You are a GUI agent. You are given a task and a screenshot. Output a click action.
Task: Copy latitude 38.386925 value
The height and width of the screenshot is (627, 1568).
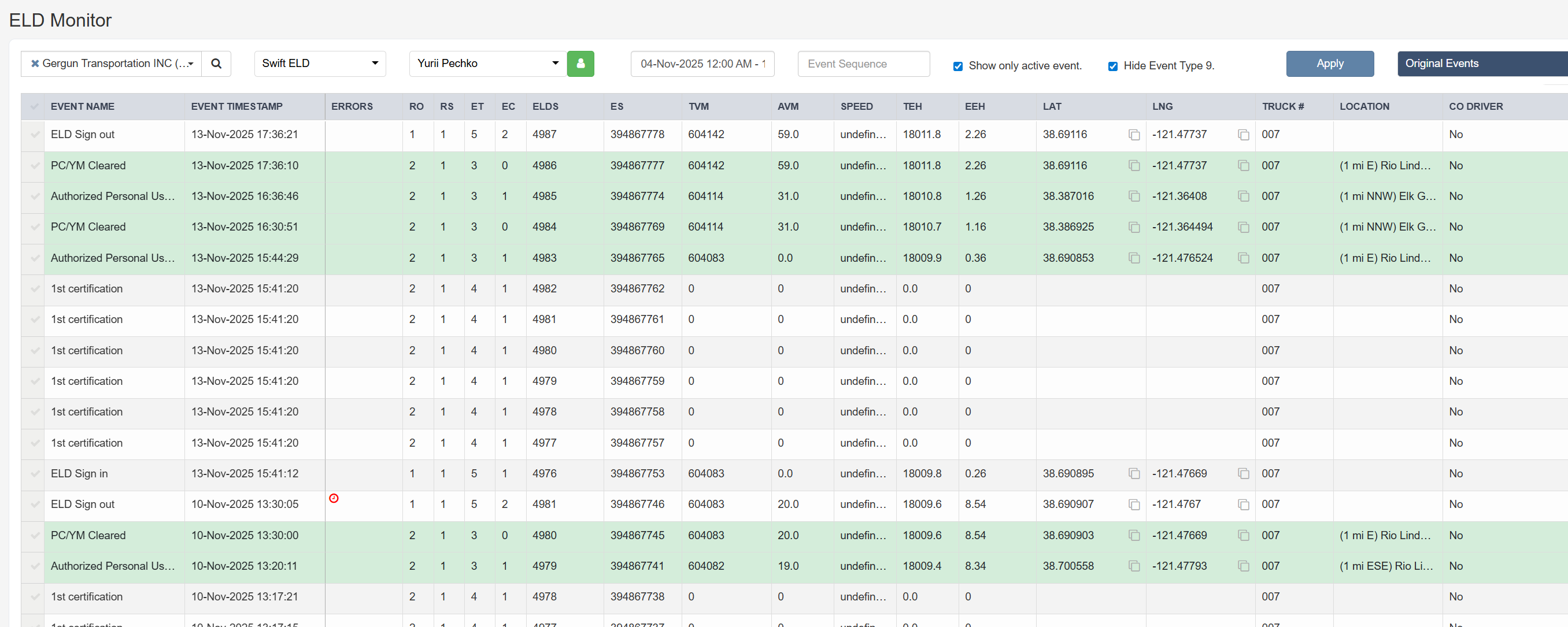point(1133,228)
